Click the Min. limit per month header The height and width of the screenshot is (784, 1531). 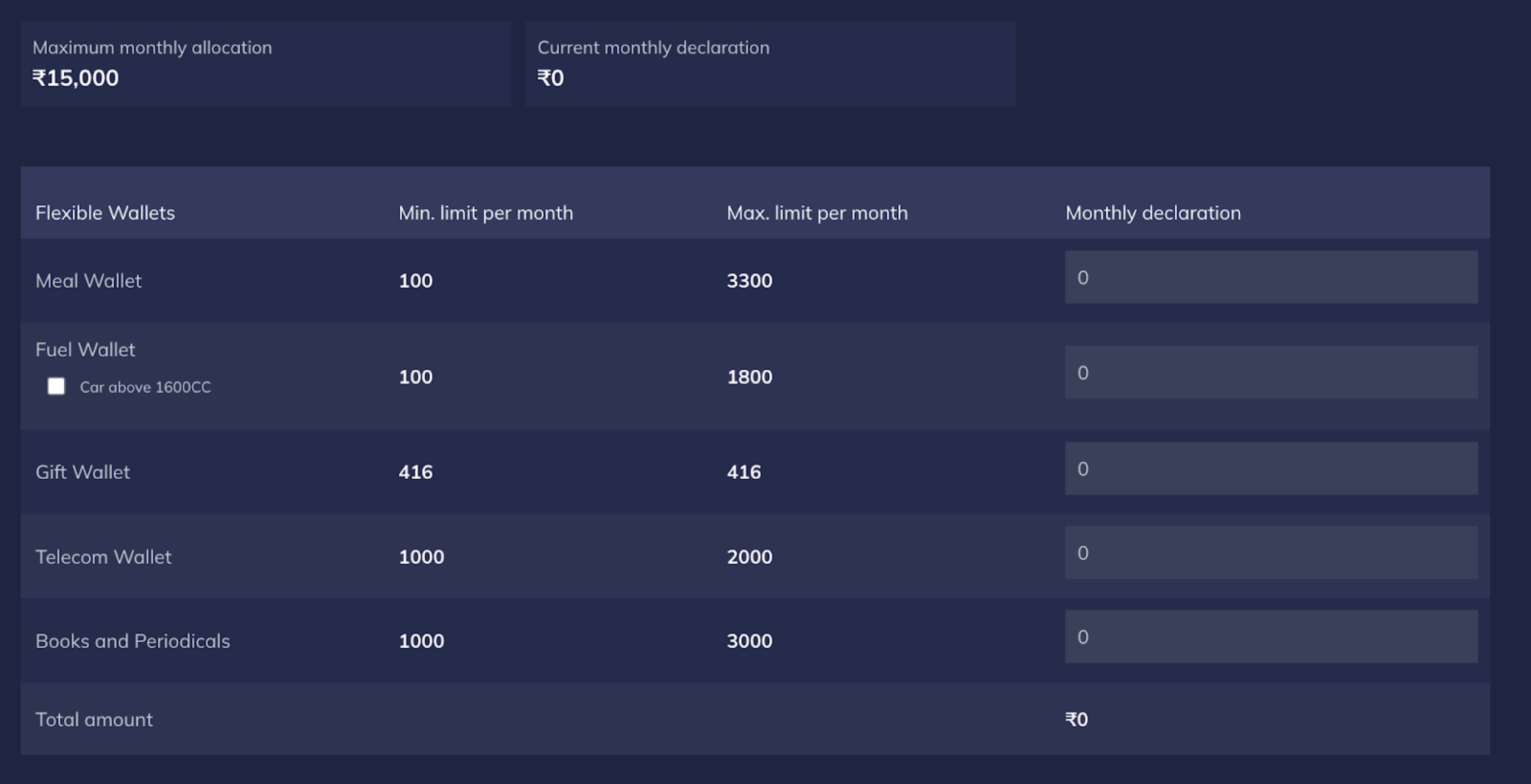click(486, 213)
